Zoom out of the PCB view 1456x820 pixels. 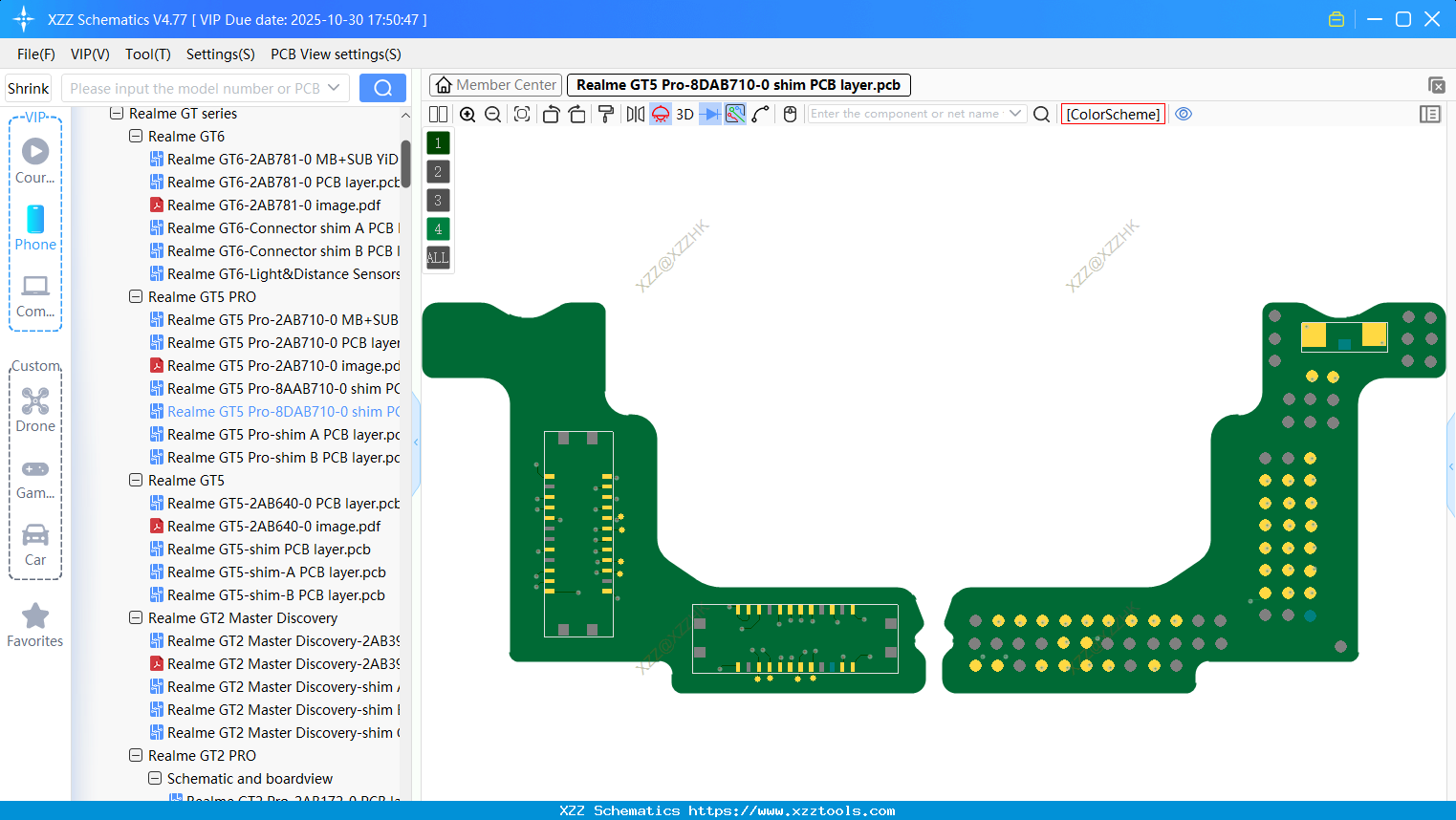[493, 115]
